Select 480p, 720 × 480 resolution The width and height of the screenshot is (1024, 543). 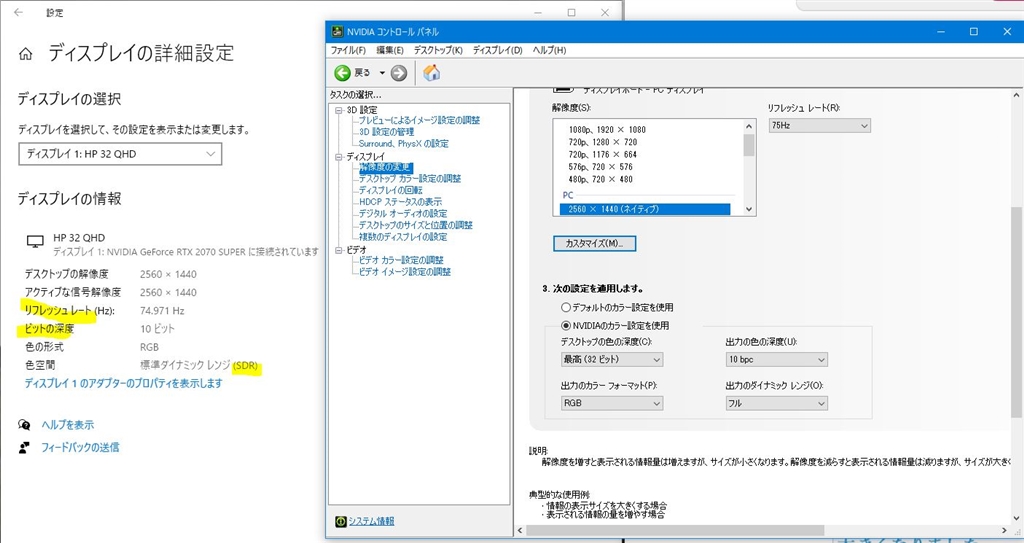600,179
